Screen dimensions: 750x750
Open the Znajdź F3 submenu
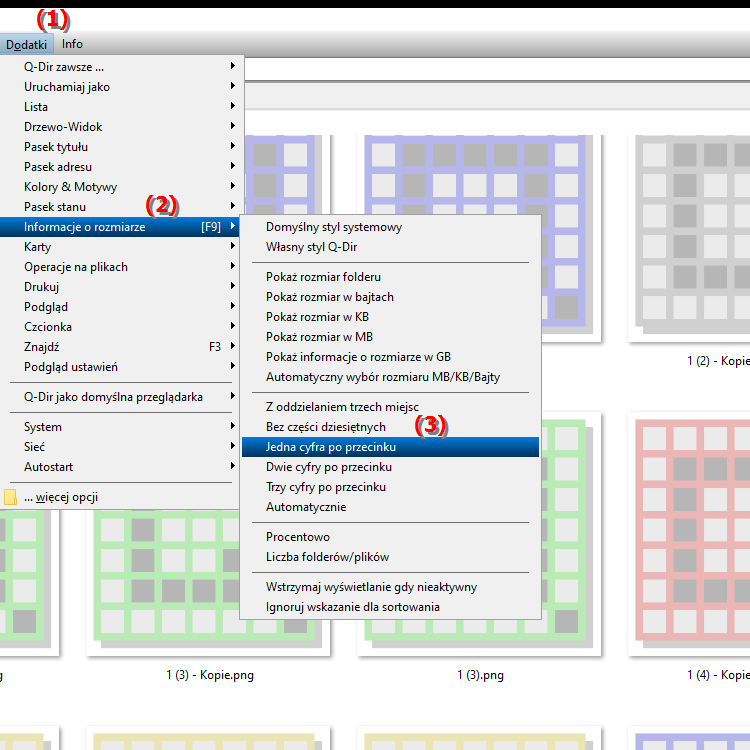[x=121, y=347]
